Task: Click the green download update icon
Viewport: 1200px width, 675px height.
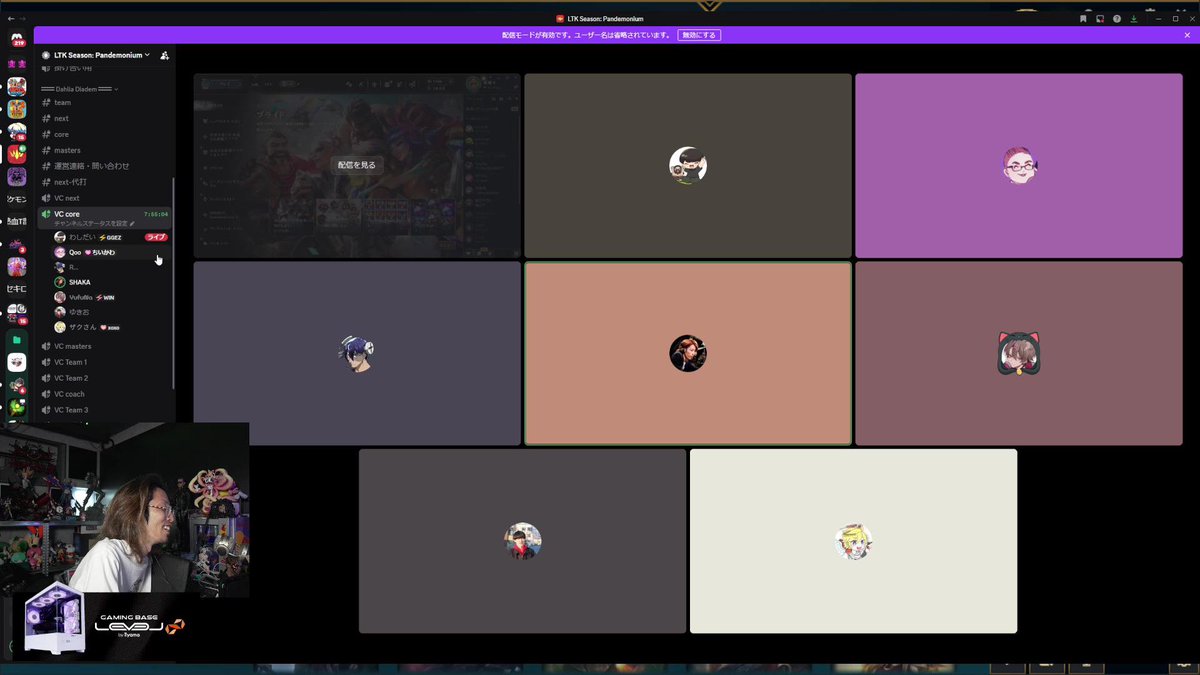Action: pyautogui.click(x=1134, y=19)
